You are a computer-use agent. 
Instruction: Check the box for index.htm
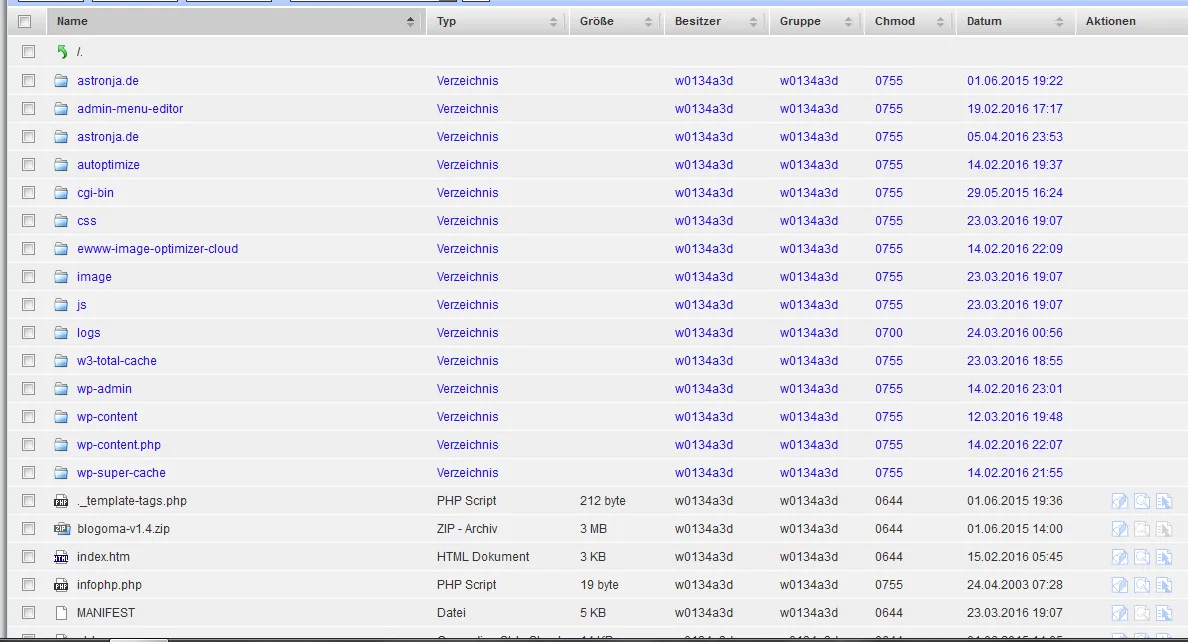(x=29, y=557)
